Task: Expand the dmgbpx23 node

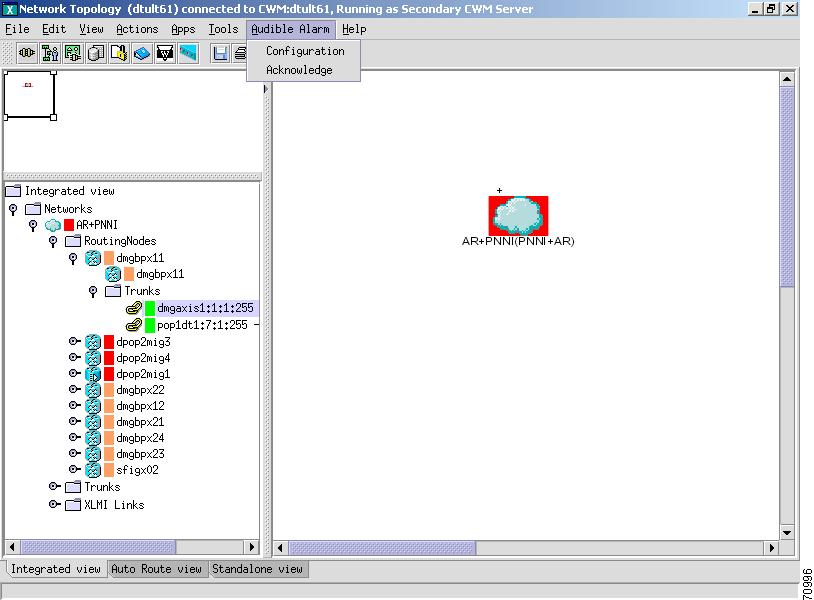Action: pyautogui.click(x=75, y=454)
